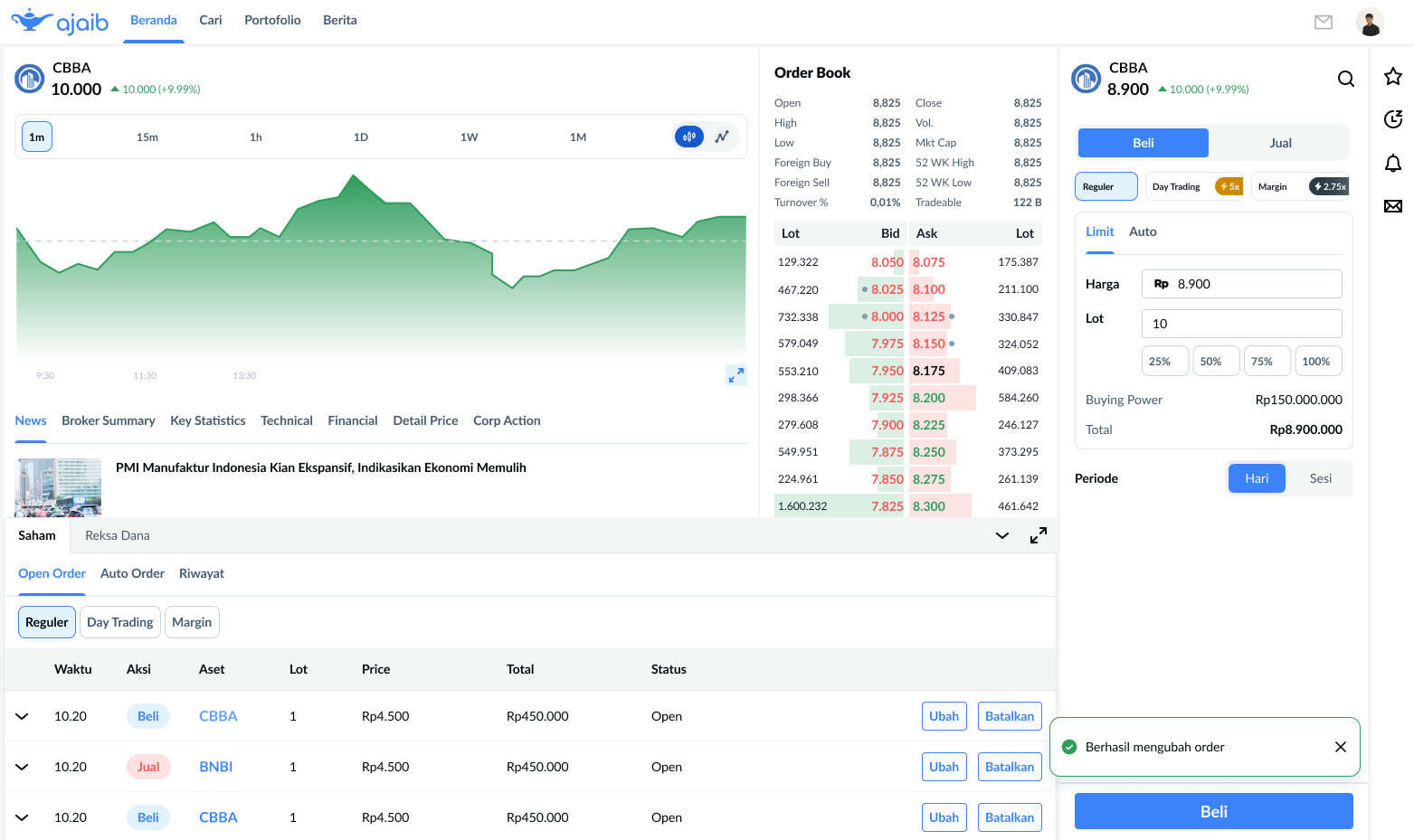Image resolution: width=1414 pixels, height=840 pixels.
Task: Open watchlist star icon in right sidebar
Action: 1393,77
